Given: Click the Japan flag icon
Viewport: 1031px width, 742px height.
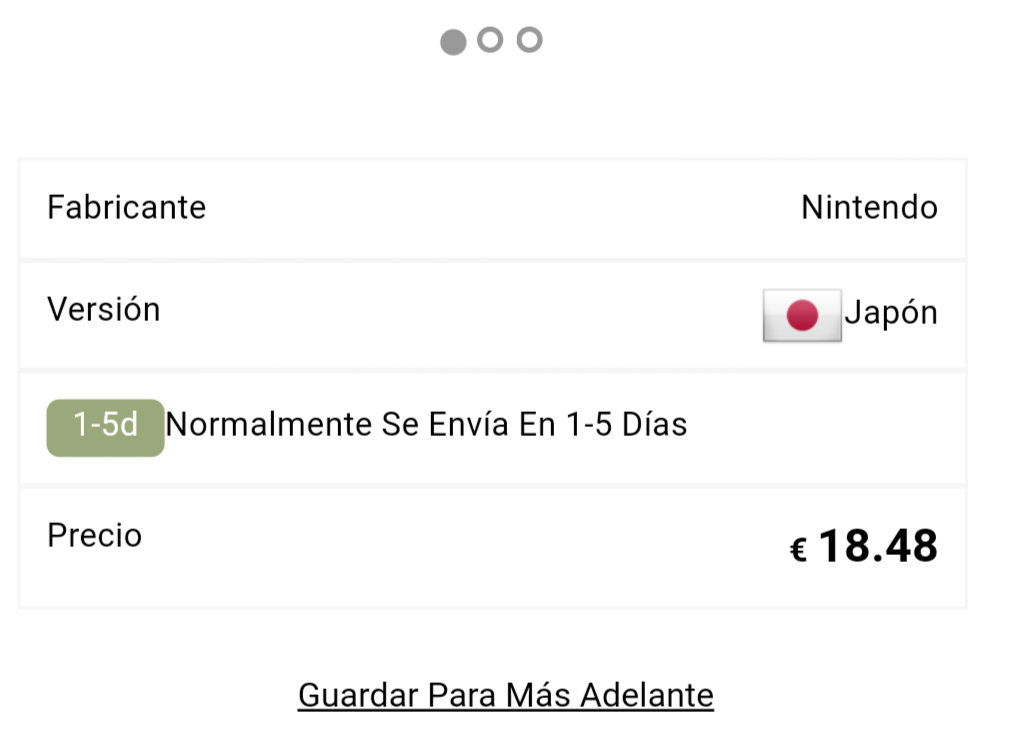Looking at the screenshot, I should pyautogui.click(x=802, y=316).
